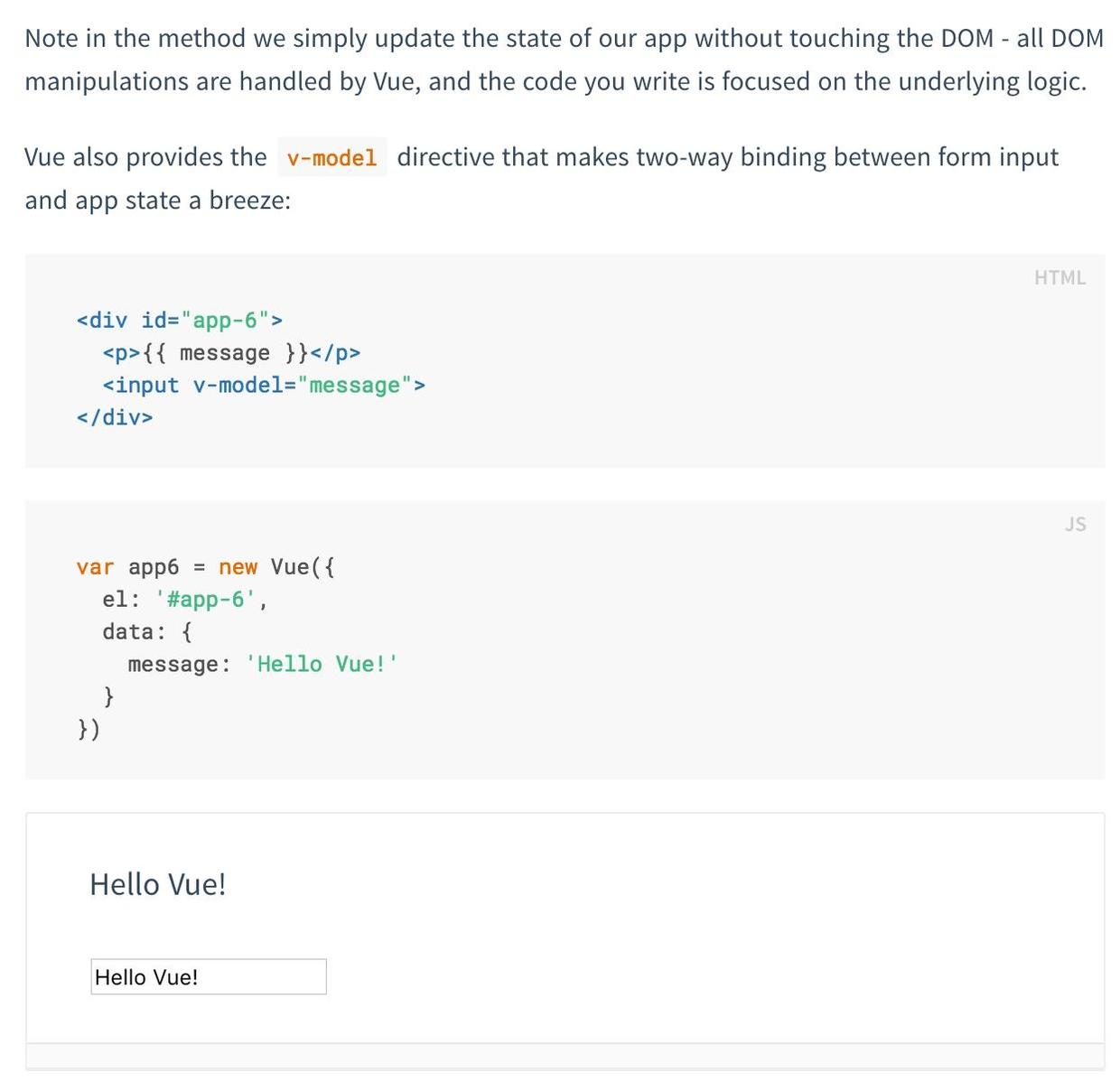Viewport: 1120px width, 1091px height.
Task: Click the message property key in JS code
Action: click(173, 665)
